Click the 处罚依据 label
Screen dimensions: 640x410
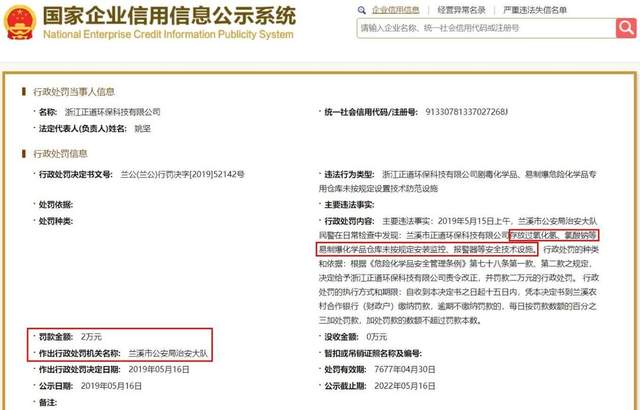point(56,205)
